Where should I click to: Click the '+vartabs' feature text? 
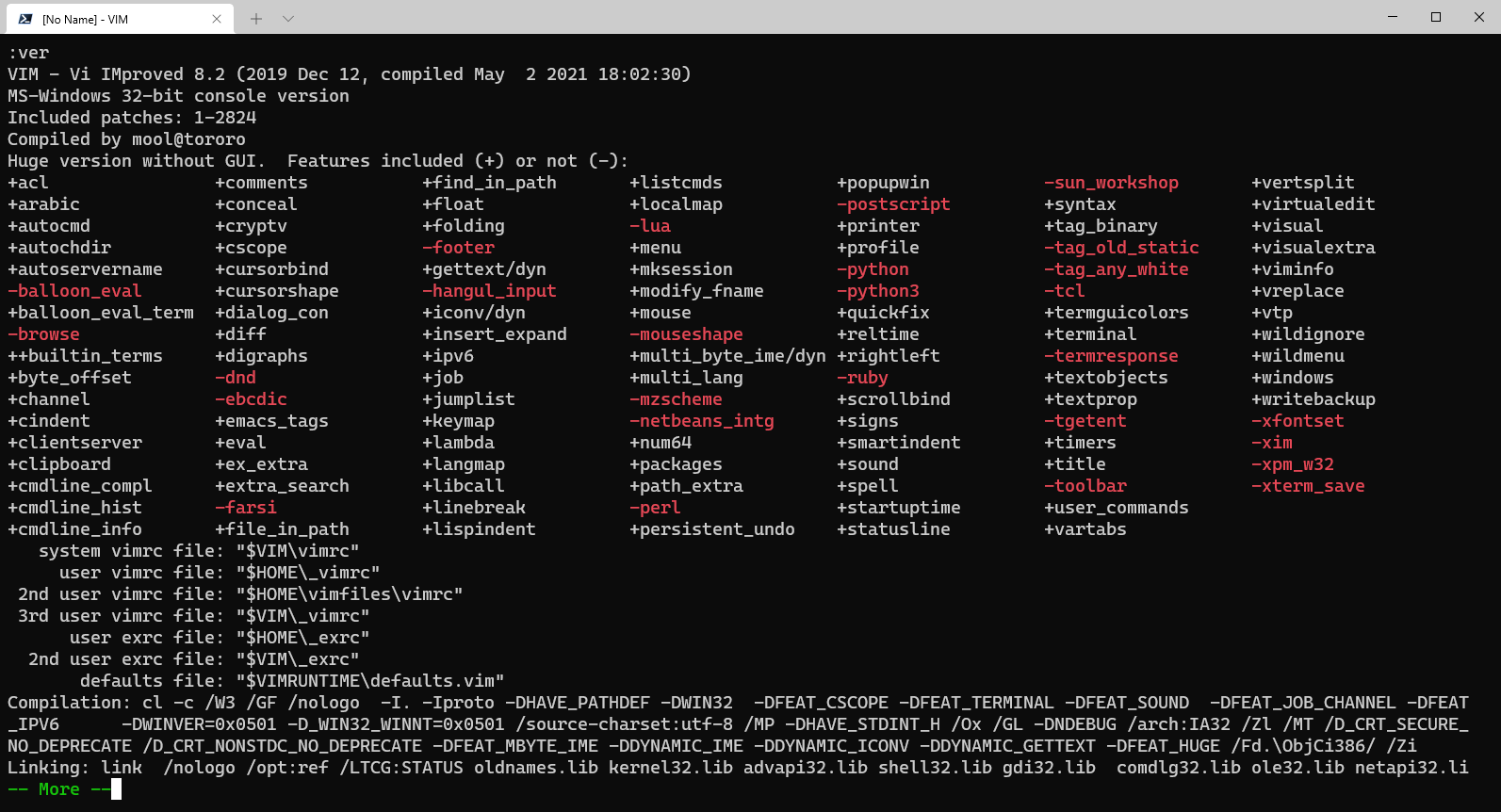pos(1085,529)
